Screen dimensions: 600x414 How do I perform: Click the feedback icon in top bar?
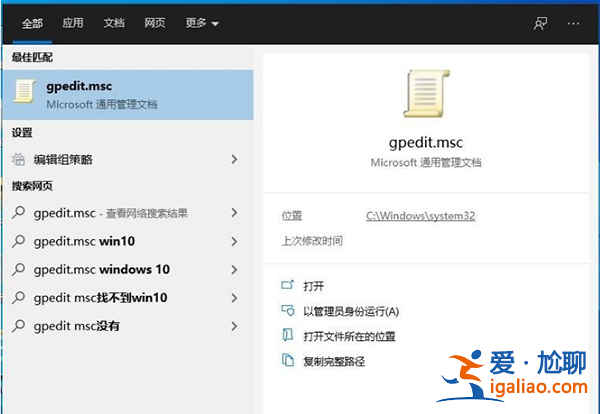(x=540, y=24)
